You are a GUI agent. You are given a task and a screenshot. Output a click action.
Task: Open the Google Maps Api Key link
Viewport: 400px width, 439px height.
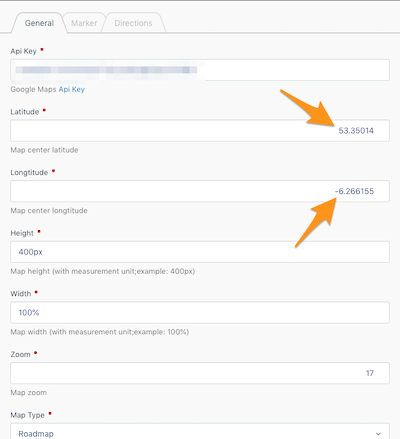[x=72, y=89]
